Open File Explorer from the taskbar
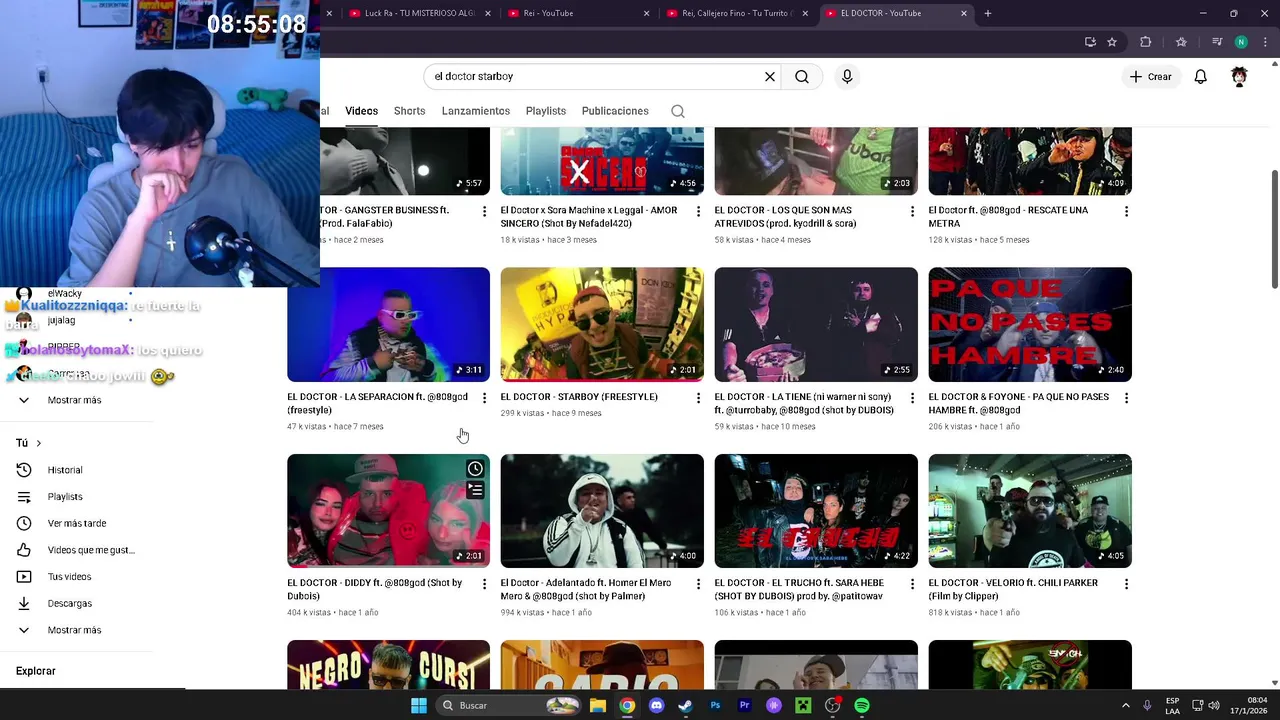 (597, 705)
